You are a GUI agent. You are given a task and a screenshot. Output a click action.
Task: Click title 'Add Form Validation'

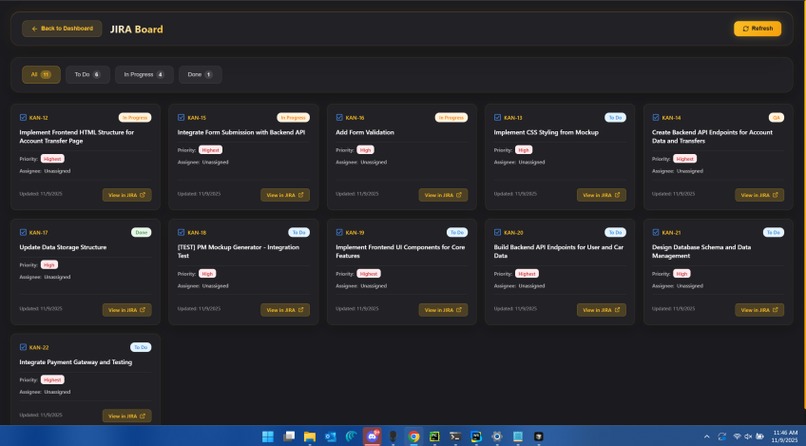(x=365, y=132)
